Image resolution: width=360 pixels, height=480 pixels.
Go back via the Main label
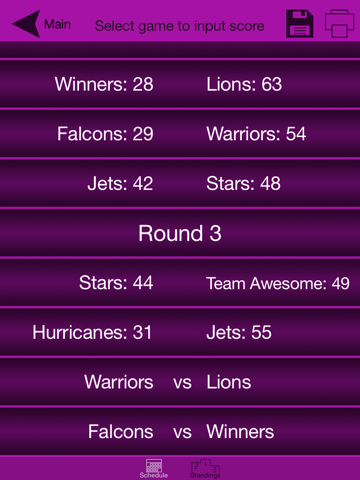[x=57, y=24]
